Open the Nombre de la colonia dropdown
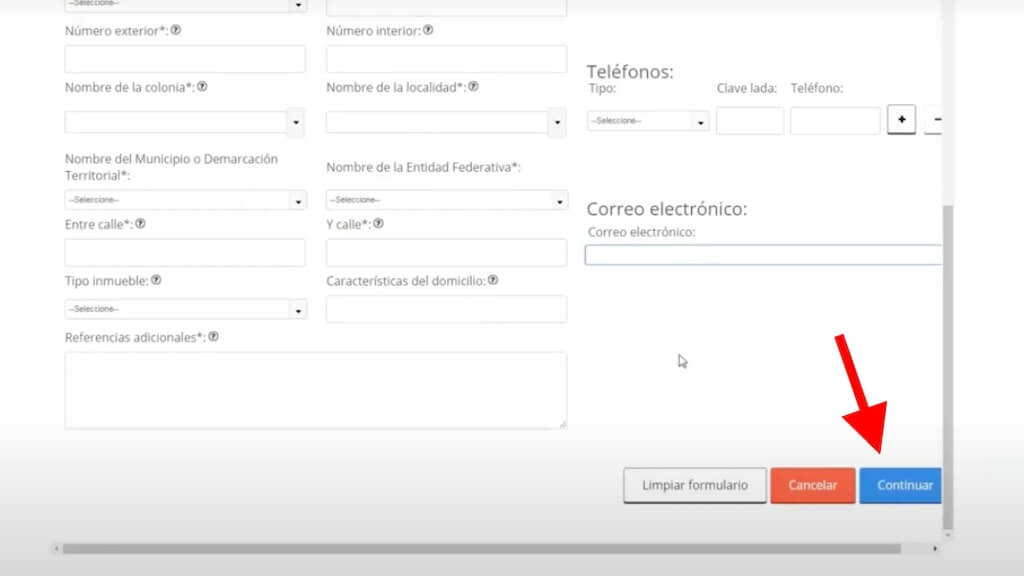The height and width of the screenshot is (576, 1024). pos(185,123)
